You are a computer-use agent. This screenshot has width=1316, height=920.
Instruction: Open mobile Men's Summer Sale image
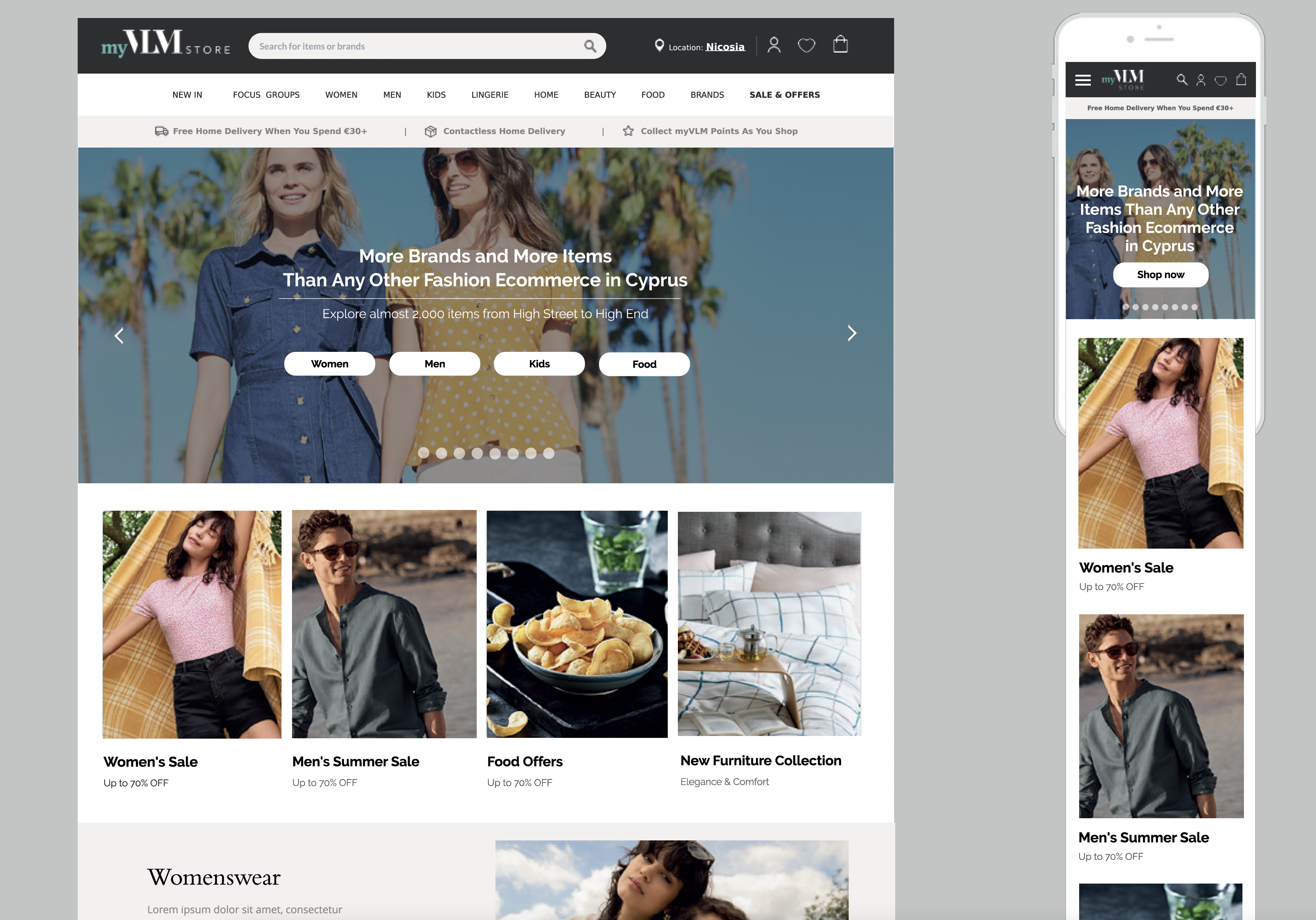click(1161, 716)
